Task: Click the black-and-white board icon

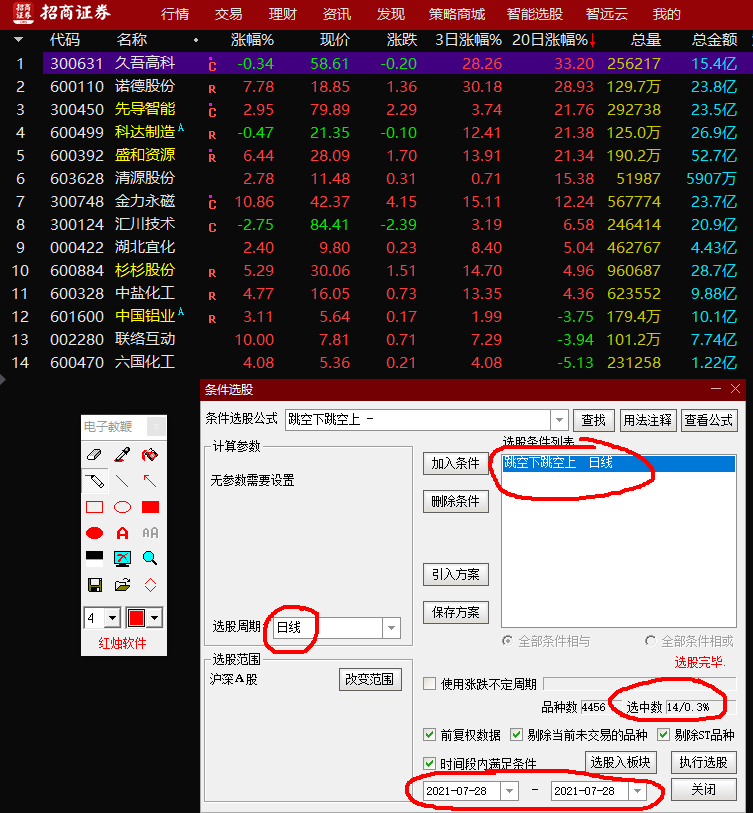Action: point(94,558)
